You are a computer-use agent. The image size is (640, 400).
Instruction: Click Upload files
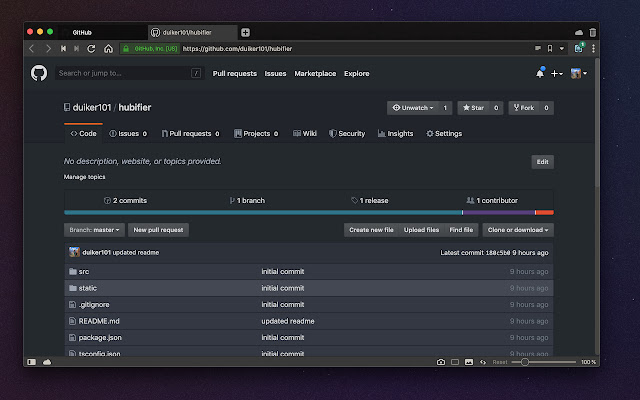(421, 230)
